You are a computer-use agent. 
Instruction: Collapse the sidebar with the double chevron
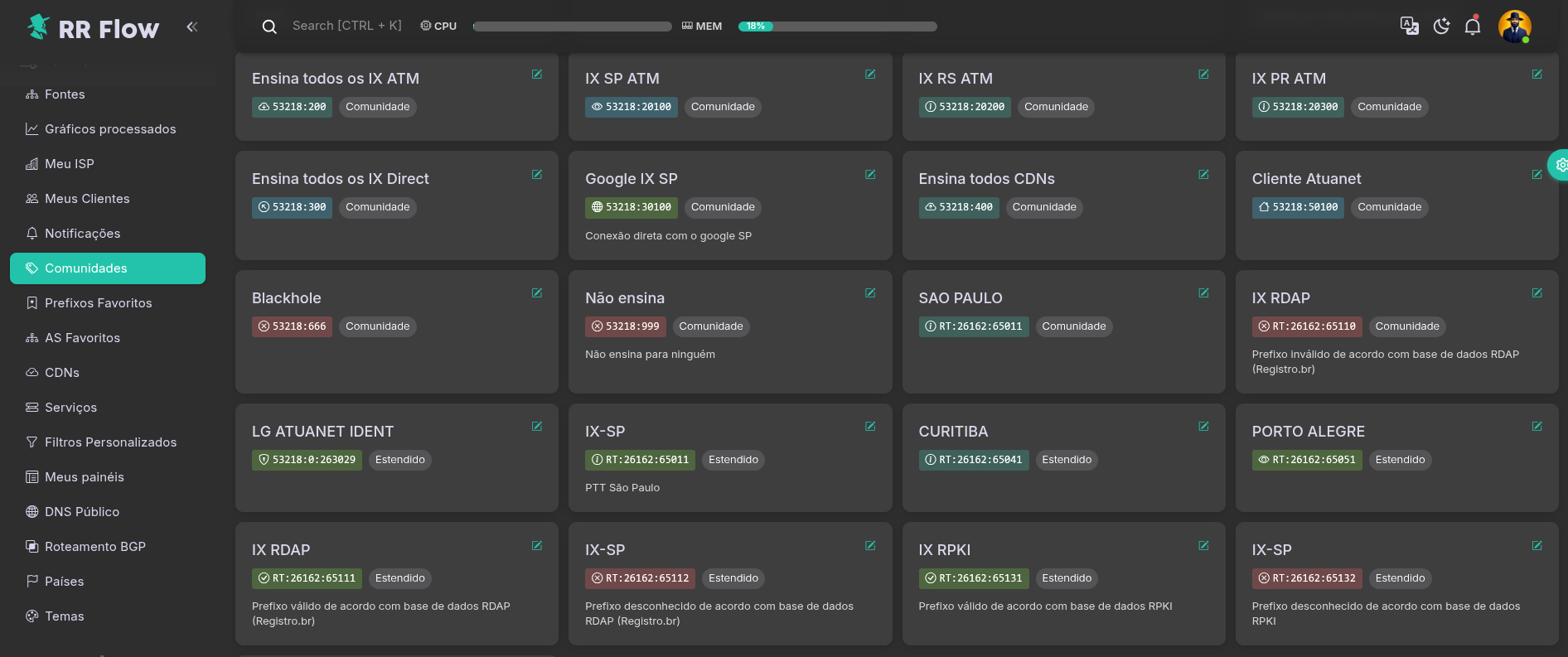point(191,27)
